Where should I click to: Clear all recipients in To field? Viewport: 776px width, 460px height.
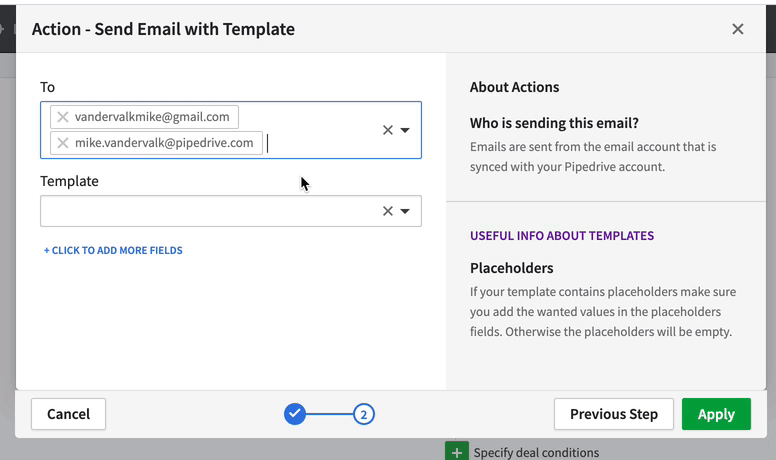[x=388, y=130]
